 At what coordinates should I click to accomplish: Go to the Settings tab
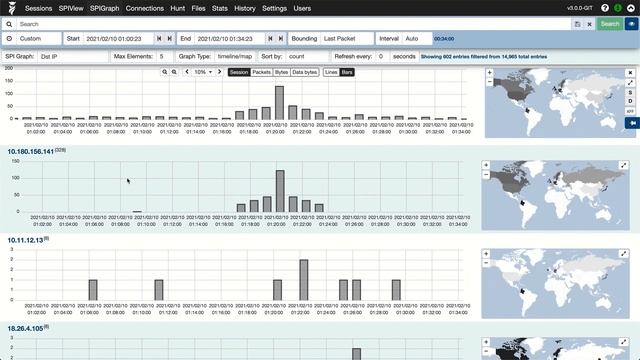coord(274,8)
